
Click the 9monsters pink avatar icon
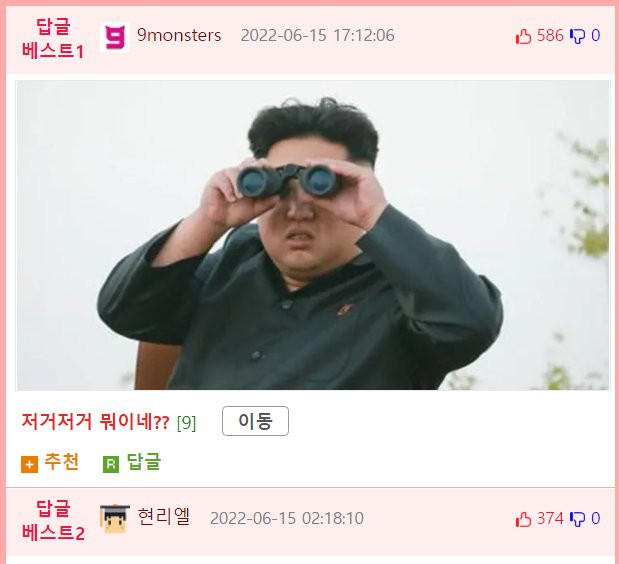[114, 37]
